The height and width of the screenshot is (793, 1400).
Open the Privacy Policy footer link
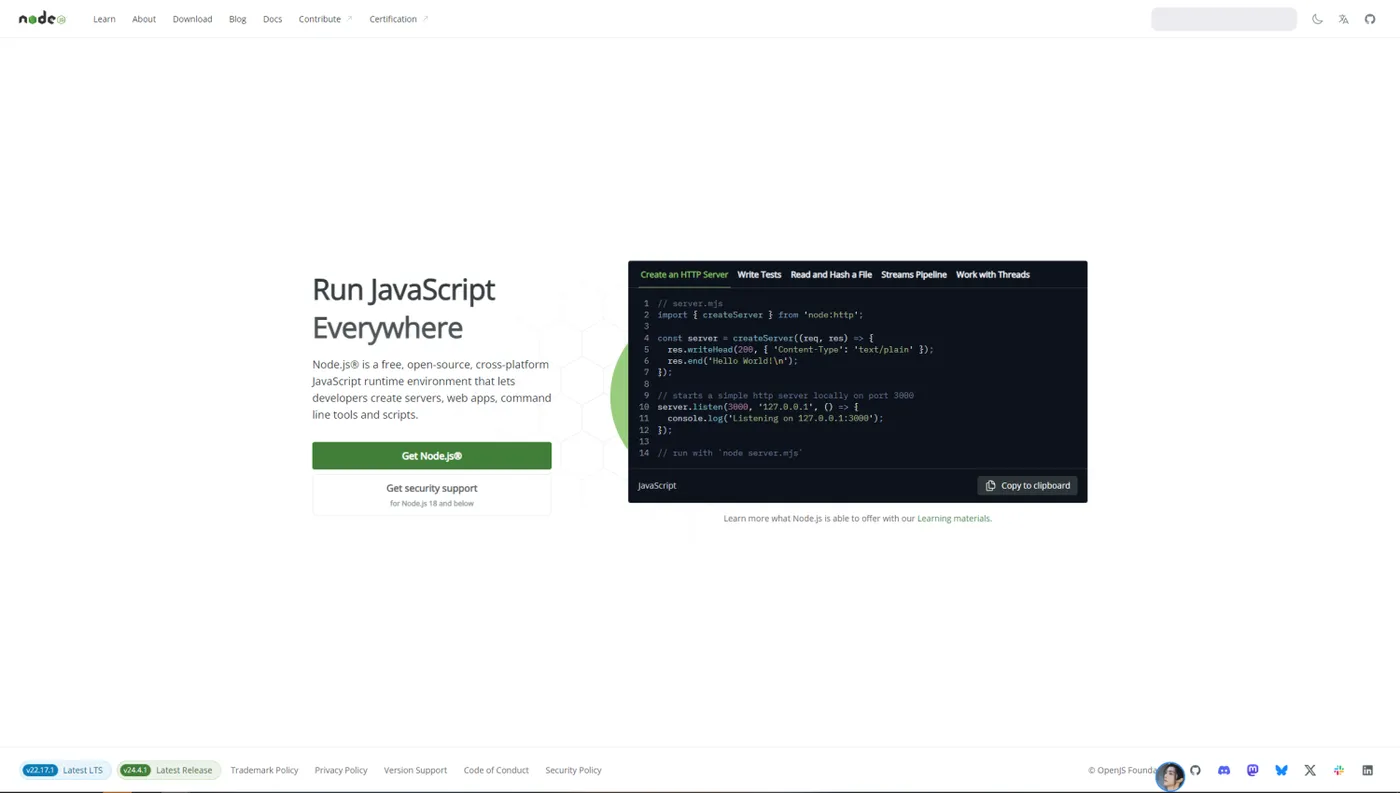(341, 770)
